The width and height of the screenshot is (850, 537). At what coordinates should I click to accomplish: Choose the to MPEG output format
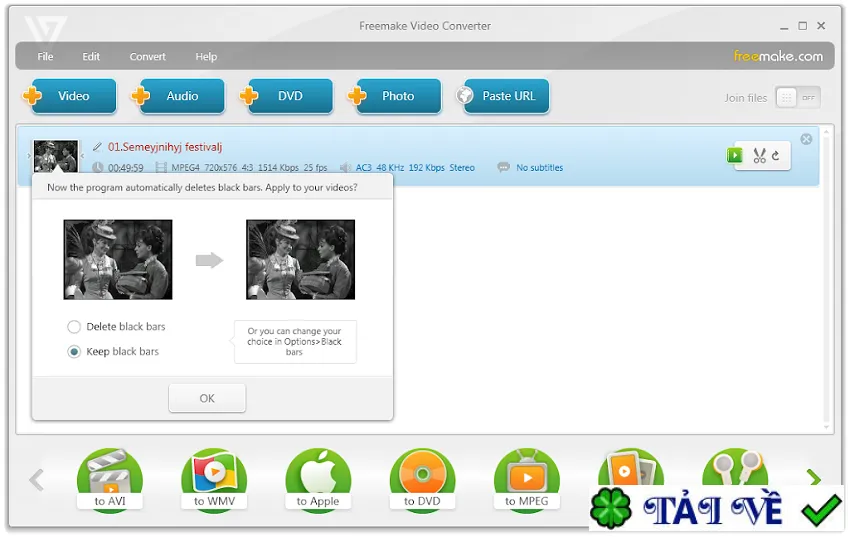coord(527,481)
